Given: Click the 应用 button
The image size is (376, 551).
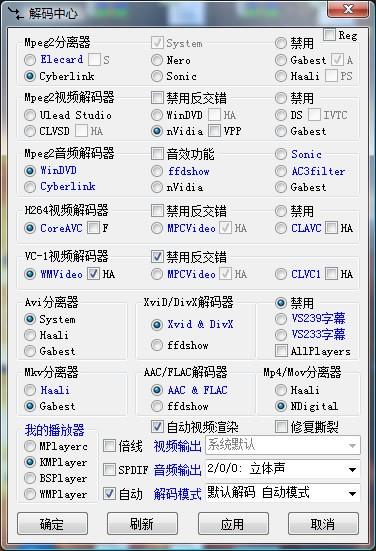Looking at the screenshot, I should [233, 524].
